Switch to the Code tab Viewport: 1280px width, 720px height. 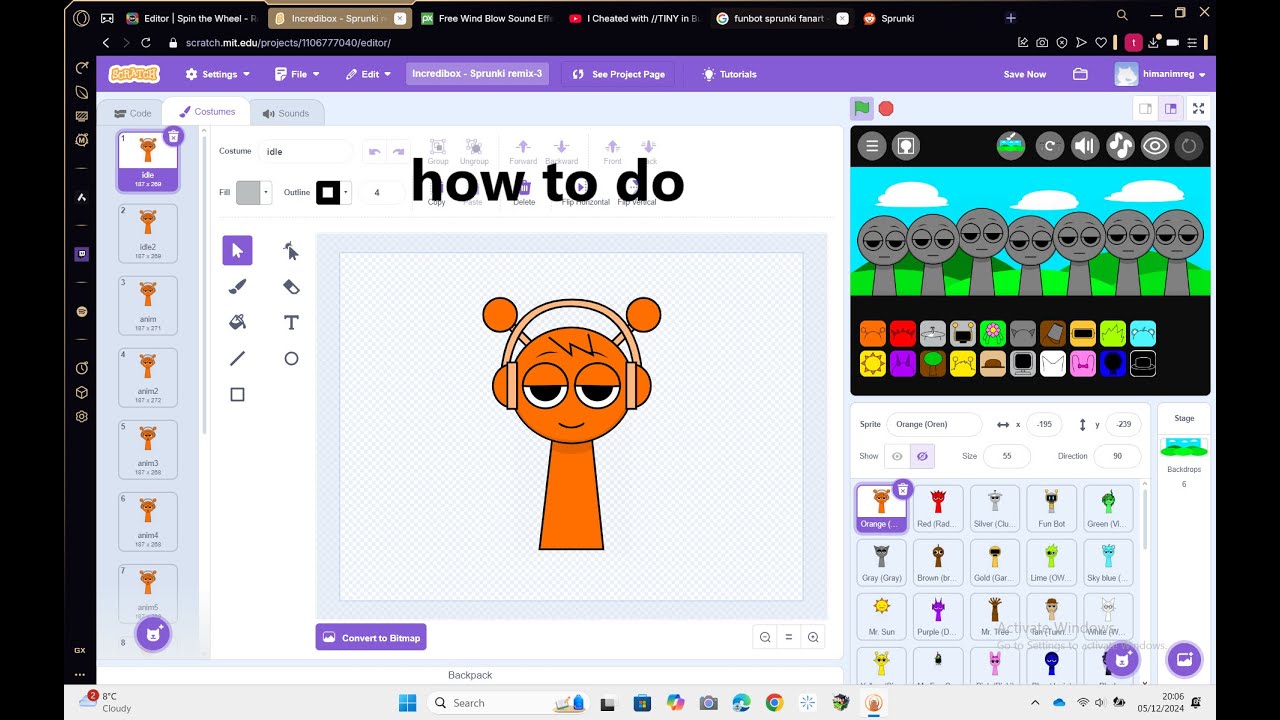[x=133, y=113]
